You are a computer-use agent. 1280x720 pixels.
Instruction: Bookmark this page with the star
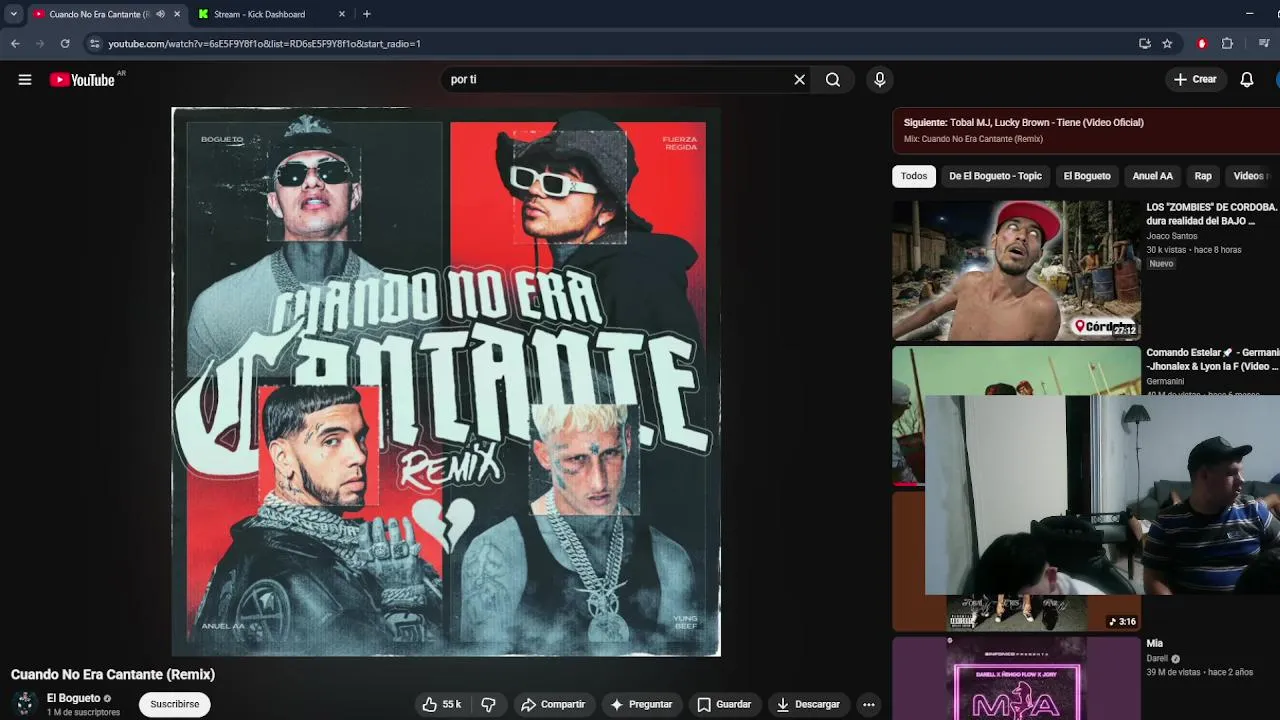click(x=1167, y=44)
